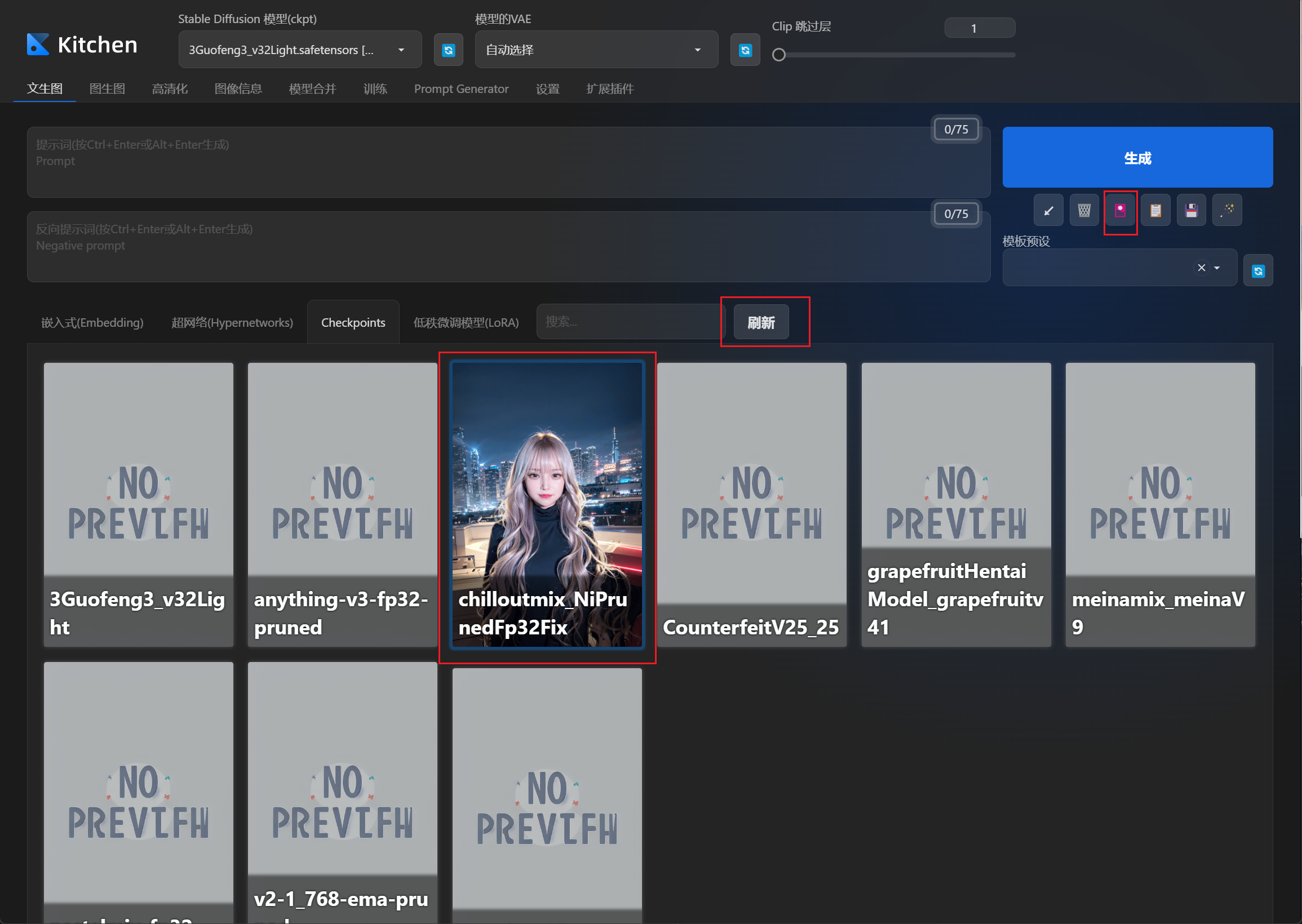Select the chilloutmix_NiPrunedFp32Fix model card
The width and height of the screenshot is (1302, 924).
click(x=547, y=504)
